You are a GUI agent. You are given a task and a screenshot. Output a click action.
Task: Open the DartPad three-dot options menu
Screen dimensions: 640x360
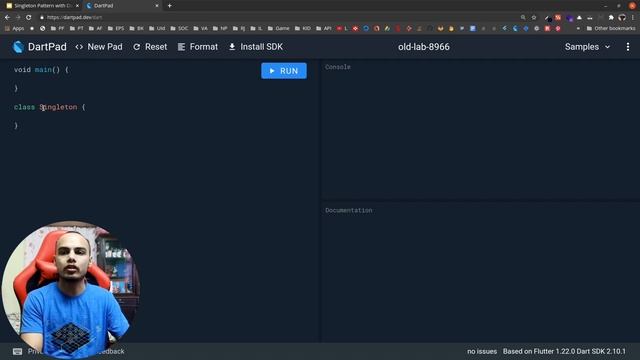point(628,47)
